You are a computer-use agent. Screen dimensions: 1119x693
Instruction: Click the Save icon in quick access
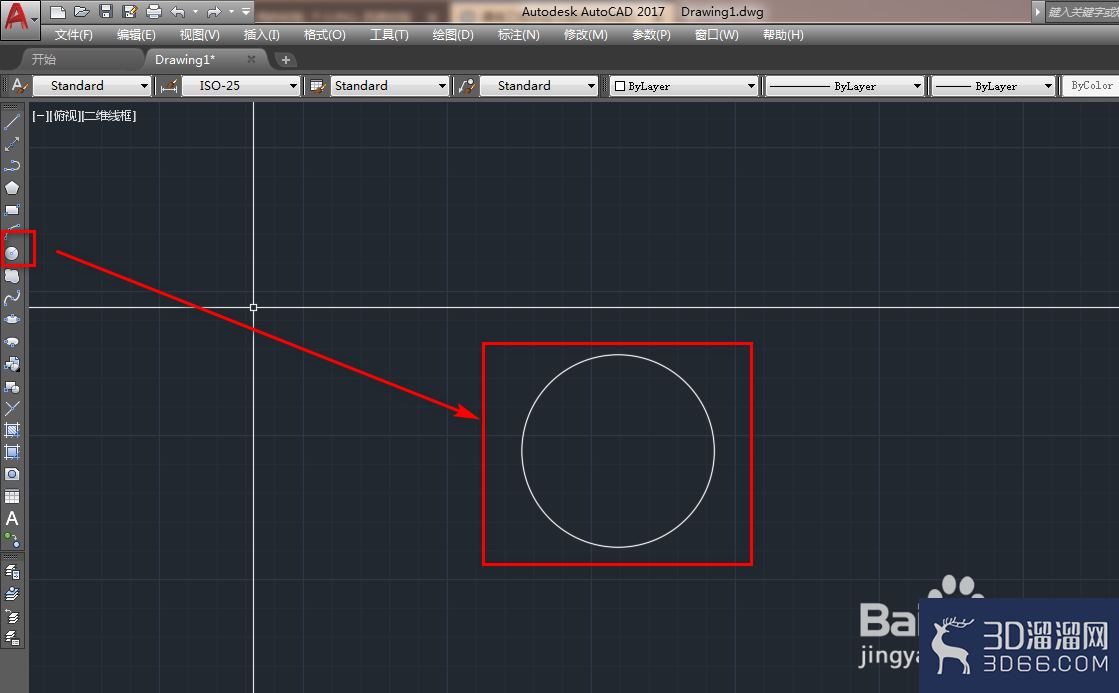106,11
